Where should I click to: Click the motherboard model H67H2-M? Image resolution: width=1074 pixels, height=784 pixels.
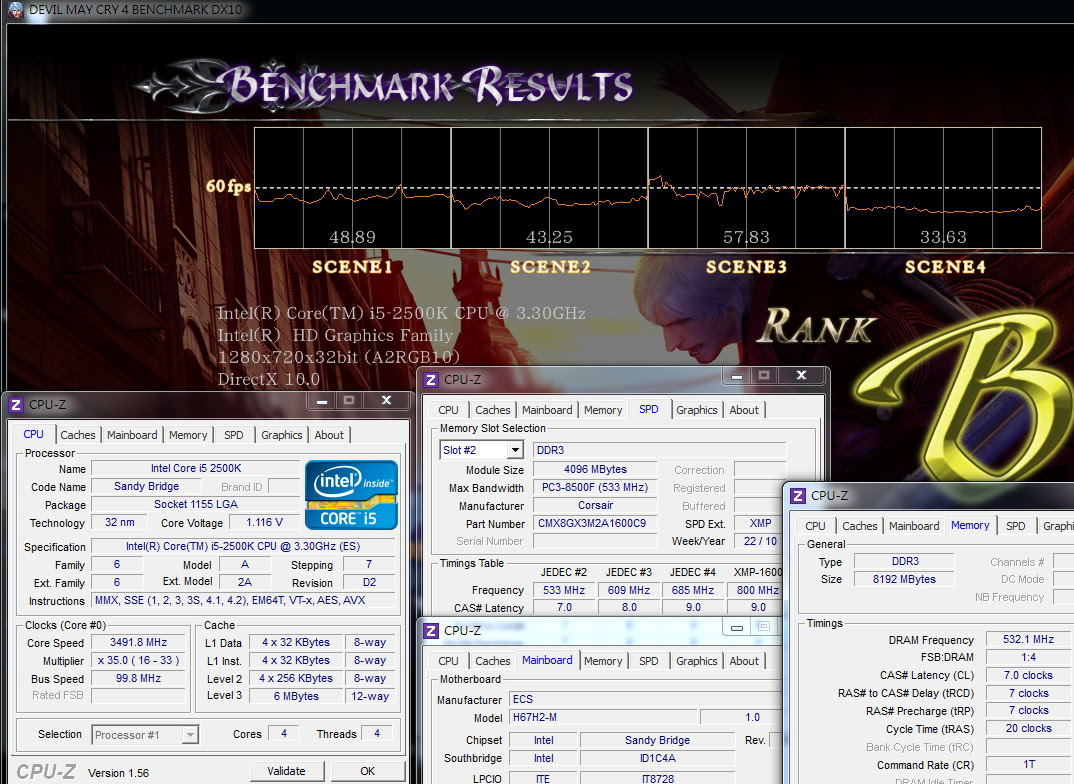tap(603, 717)
